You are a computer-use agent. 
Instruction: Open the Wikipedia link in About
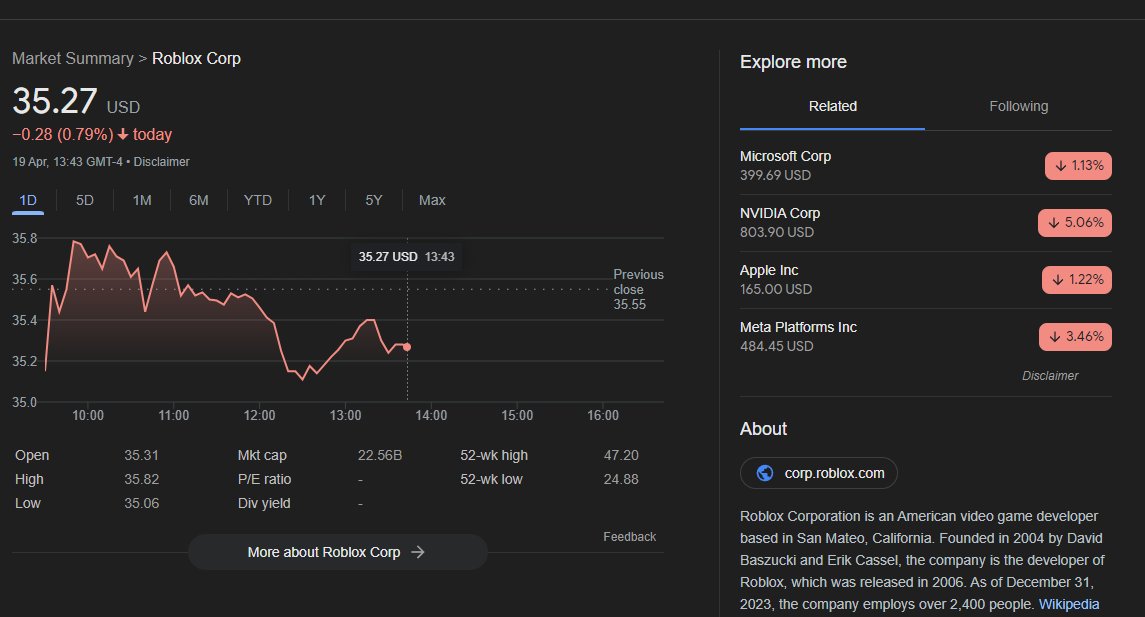click(1069, 605)
